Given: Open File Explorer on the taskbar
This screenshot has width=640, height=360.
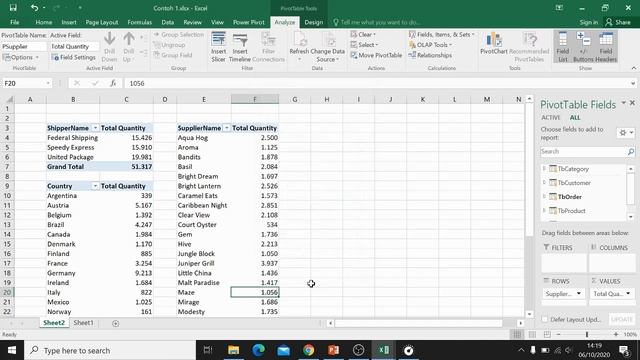Looking at the screenshot, I should pyautogui.click(x=233, y=350).
